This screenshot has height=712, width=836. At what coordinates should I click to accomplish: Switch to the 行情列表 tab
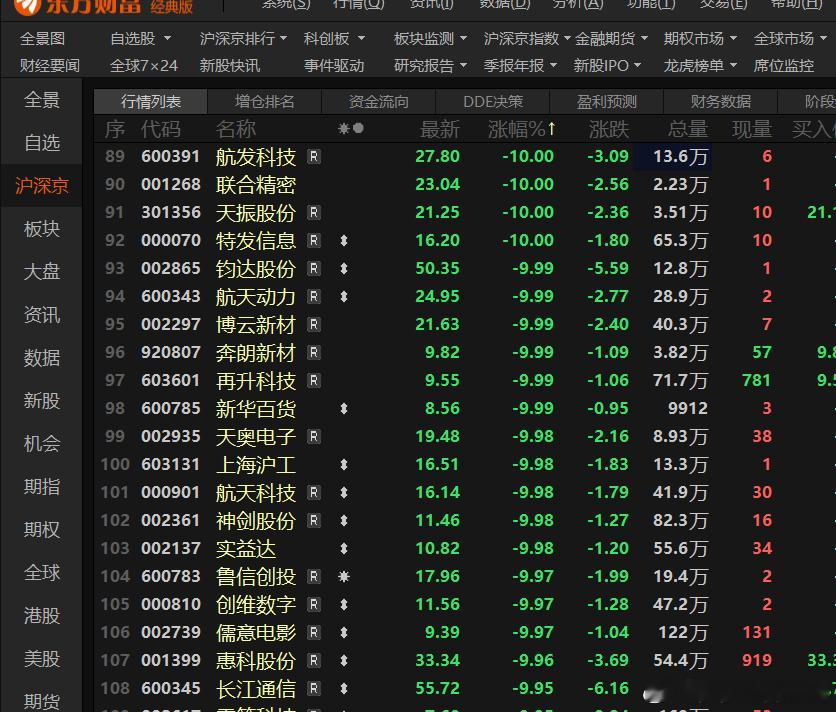(151, 101)
